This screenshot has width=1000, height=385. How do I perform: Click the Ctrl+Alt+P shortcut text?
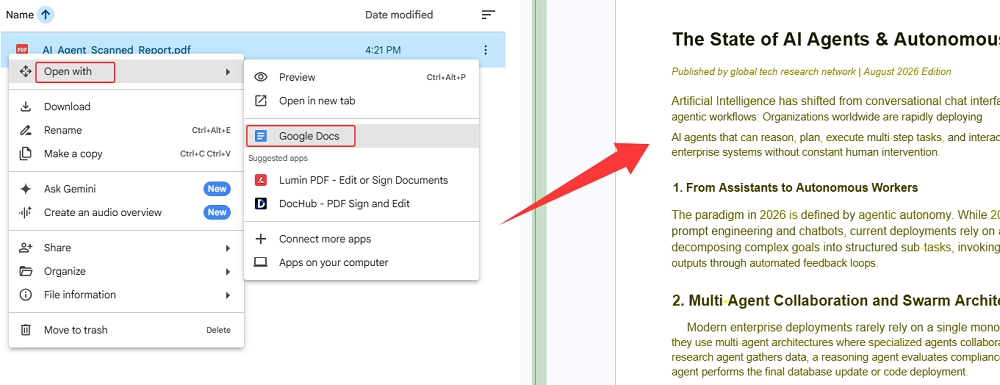pyautogui.click(x=446, y=77)
